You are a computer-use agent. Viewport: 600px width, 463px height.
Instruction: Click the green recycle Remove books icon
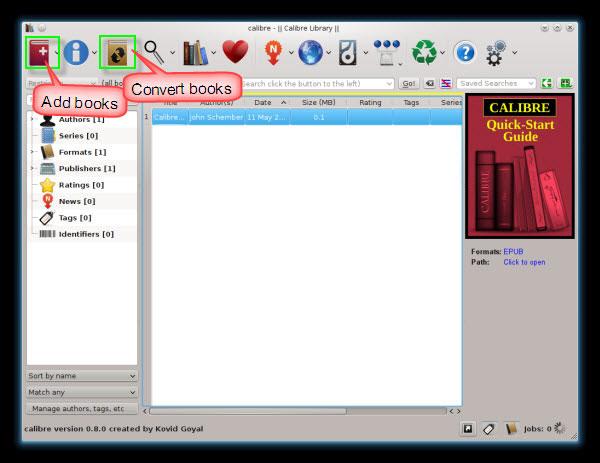(424, 52)
